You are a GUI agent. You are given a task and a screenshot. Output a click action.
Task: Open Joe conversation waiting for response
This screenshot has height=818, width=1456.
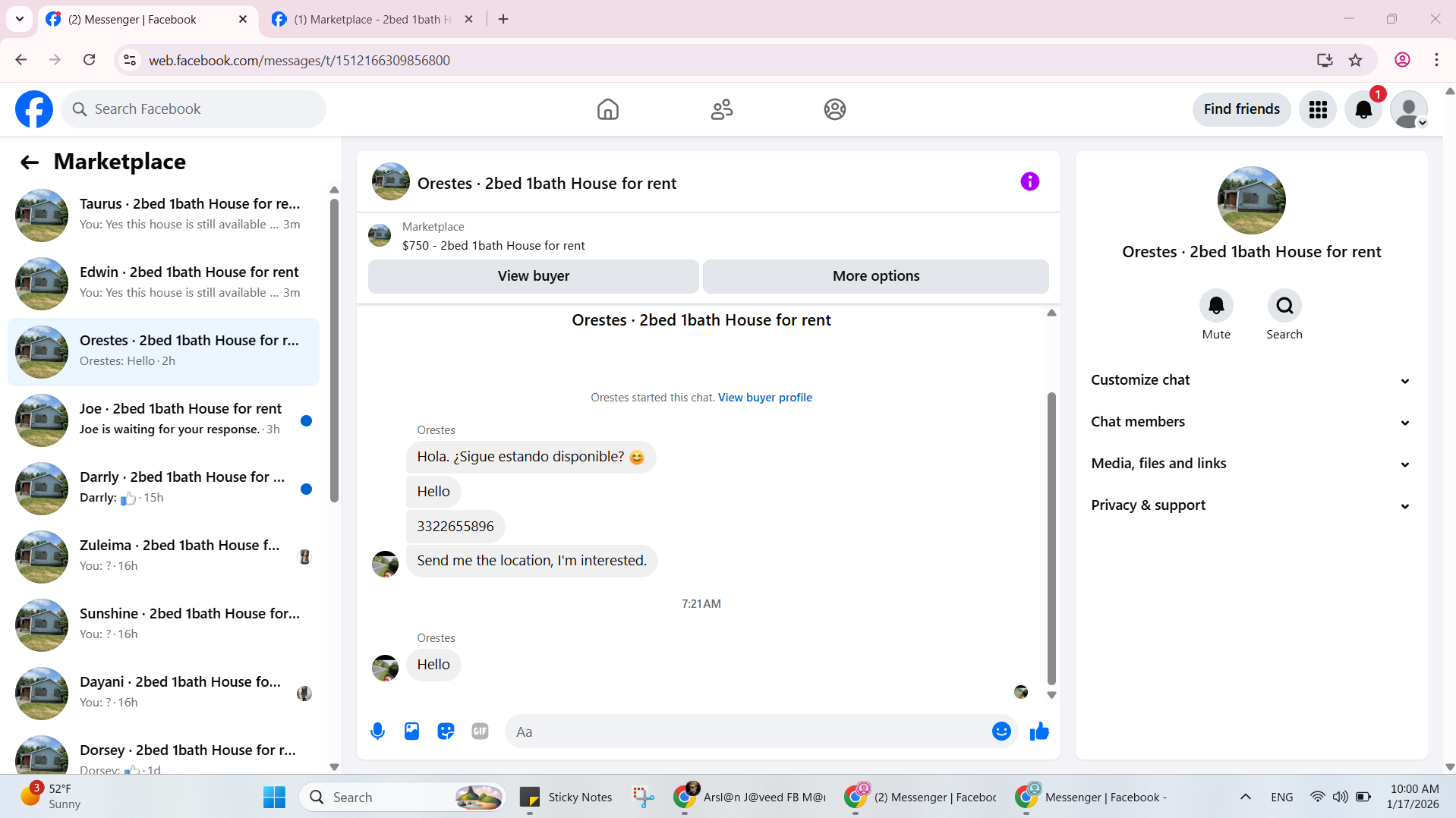[x=163, y=420]
